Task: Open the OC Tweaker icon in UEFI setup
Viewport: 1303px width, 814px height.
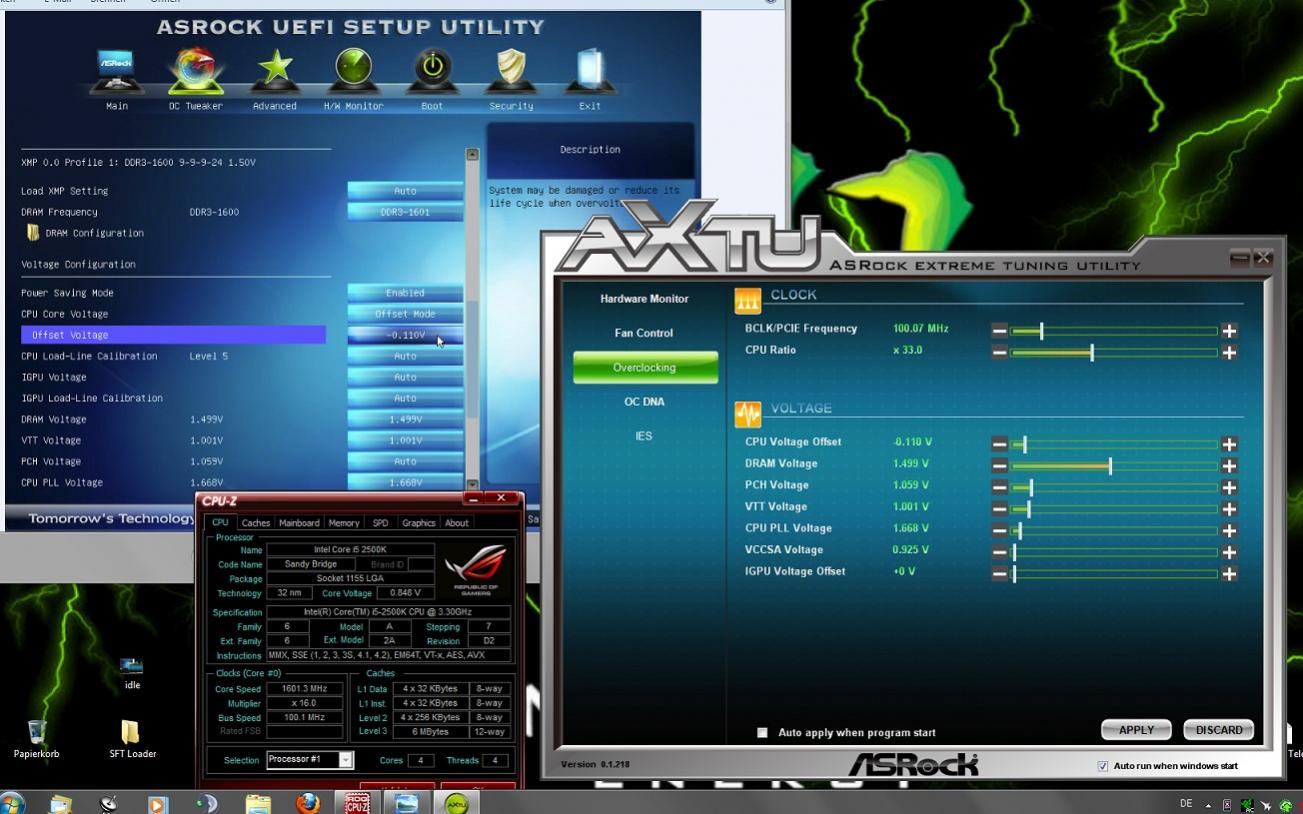Action: (195, 71)
